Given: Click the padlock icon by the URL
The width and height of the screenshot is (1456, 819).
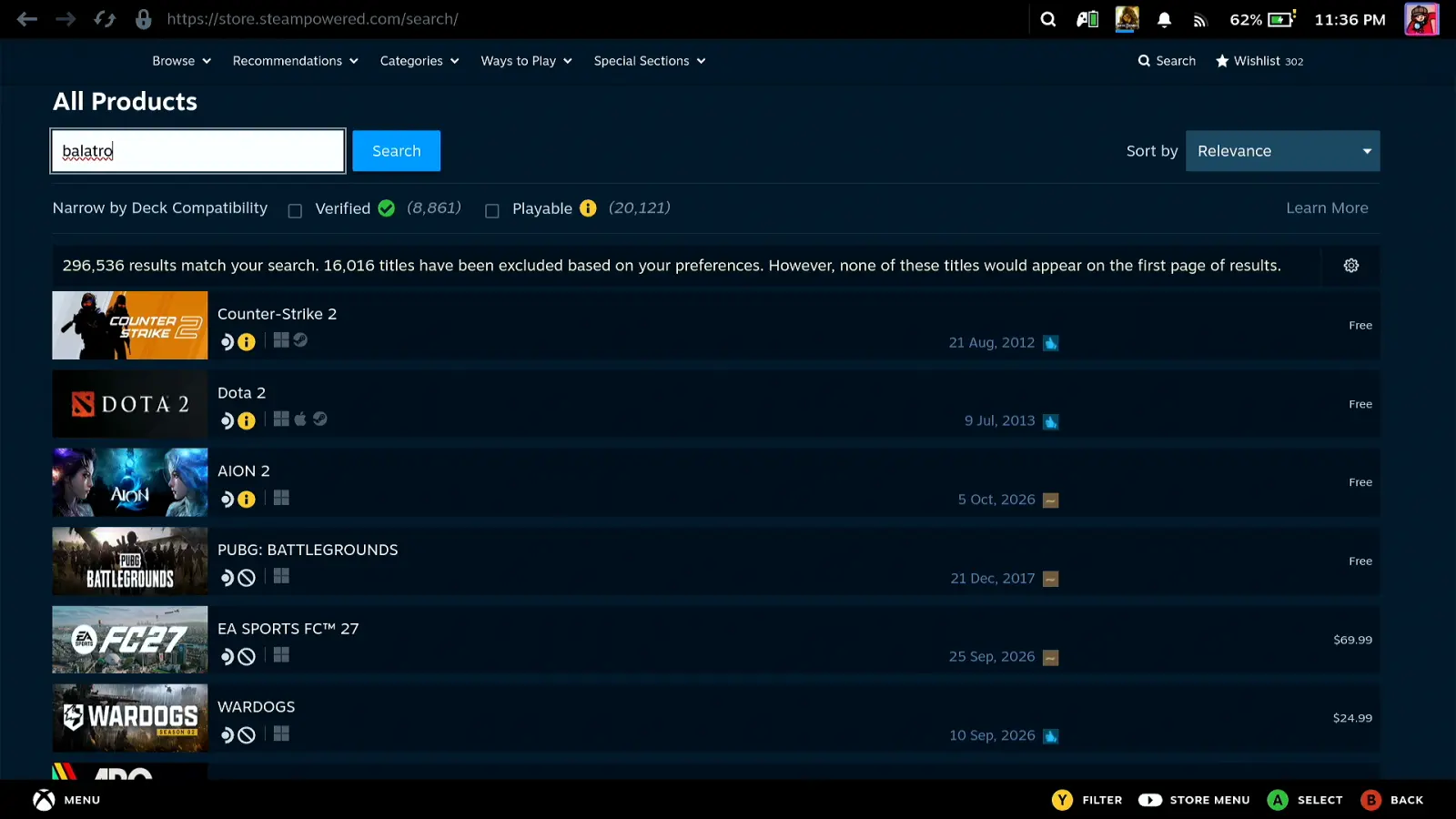Looking at the screenshot, I should 143,19.
